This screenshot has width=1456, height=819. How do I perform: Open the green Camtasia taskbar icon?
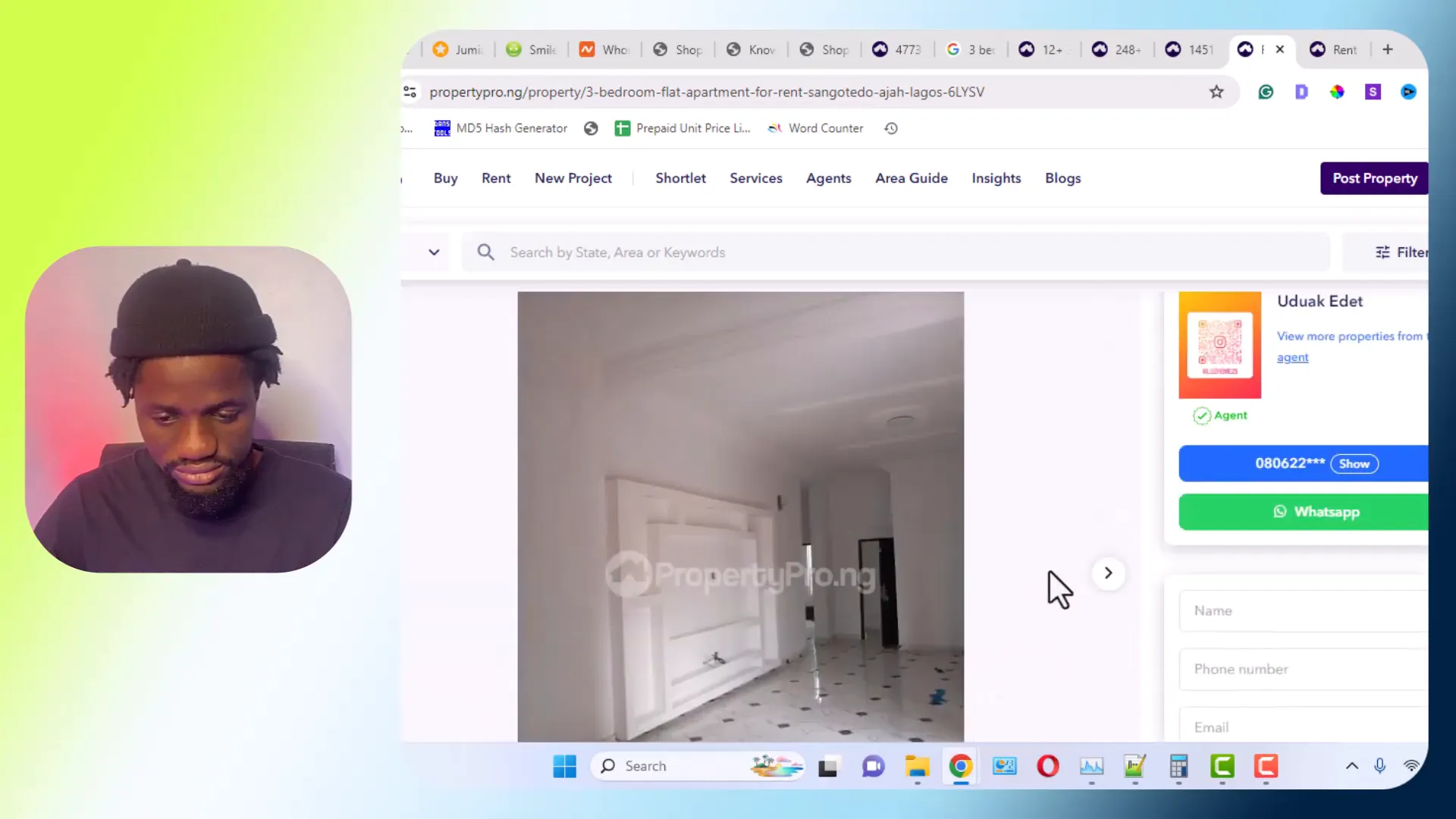click(x=1222, y=767)
